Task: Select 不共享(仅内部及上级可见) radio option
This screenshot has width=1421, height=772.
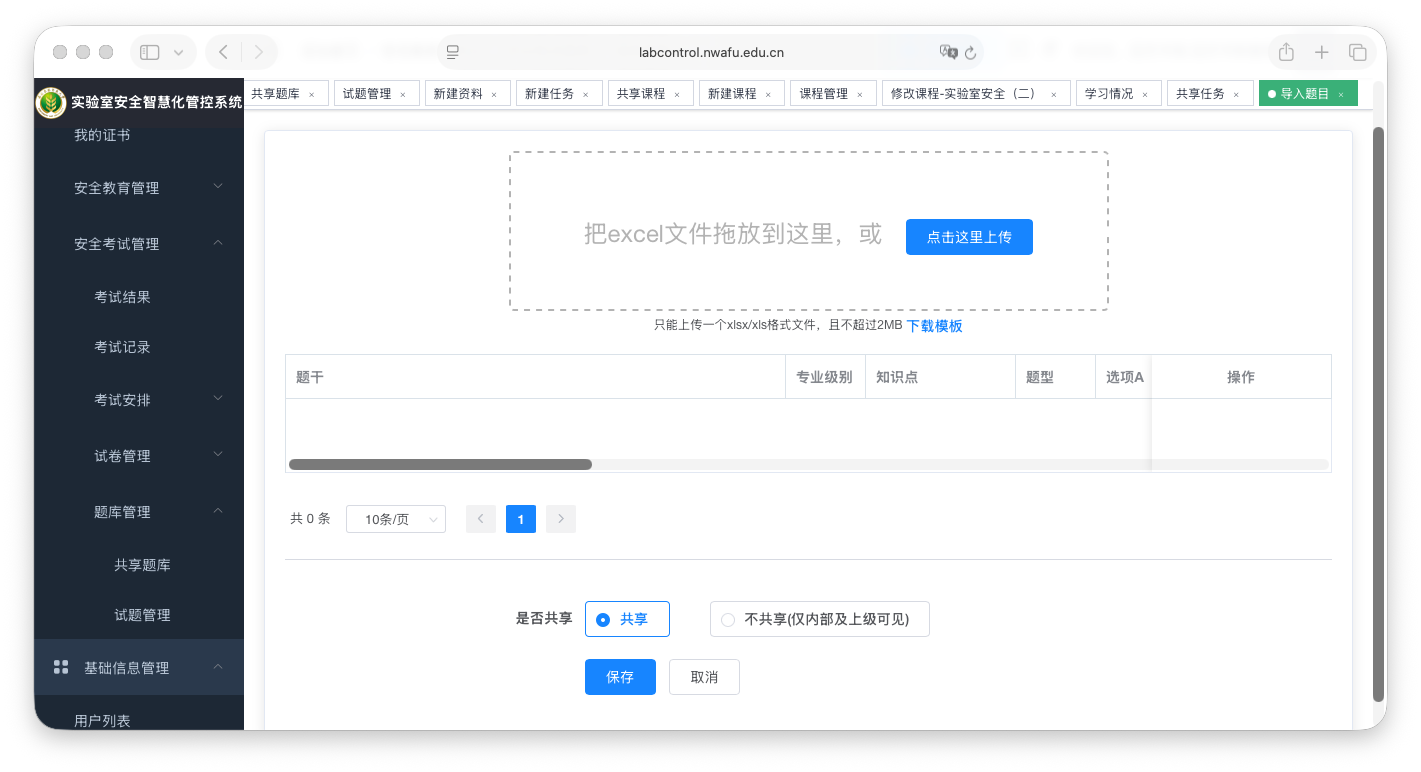Action: [820, 619]
